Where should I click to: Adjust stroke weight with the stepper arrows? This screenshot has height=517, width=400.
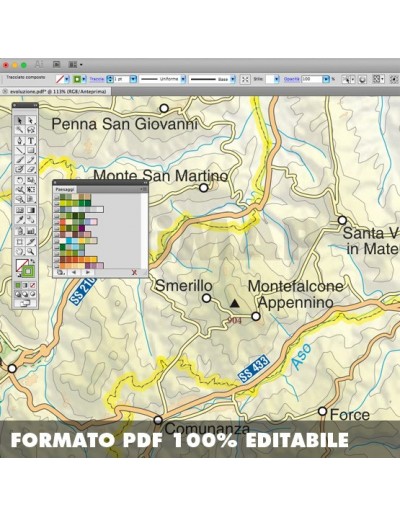tap(109, 79)
